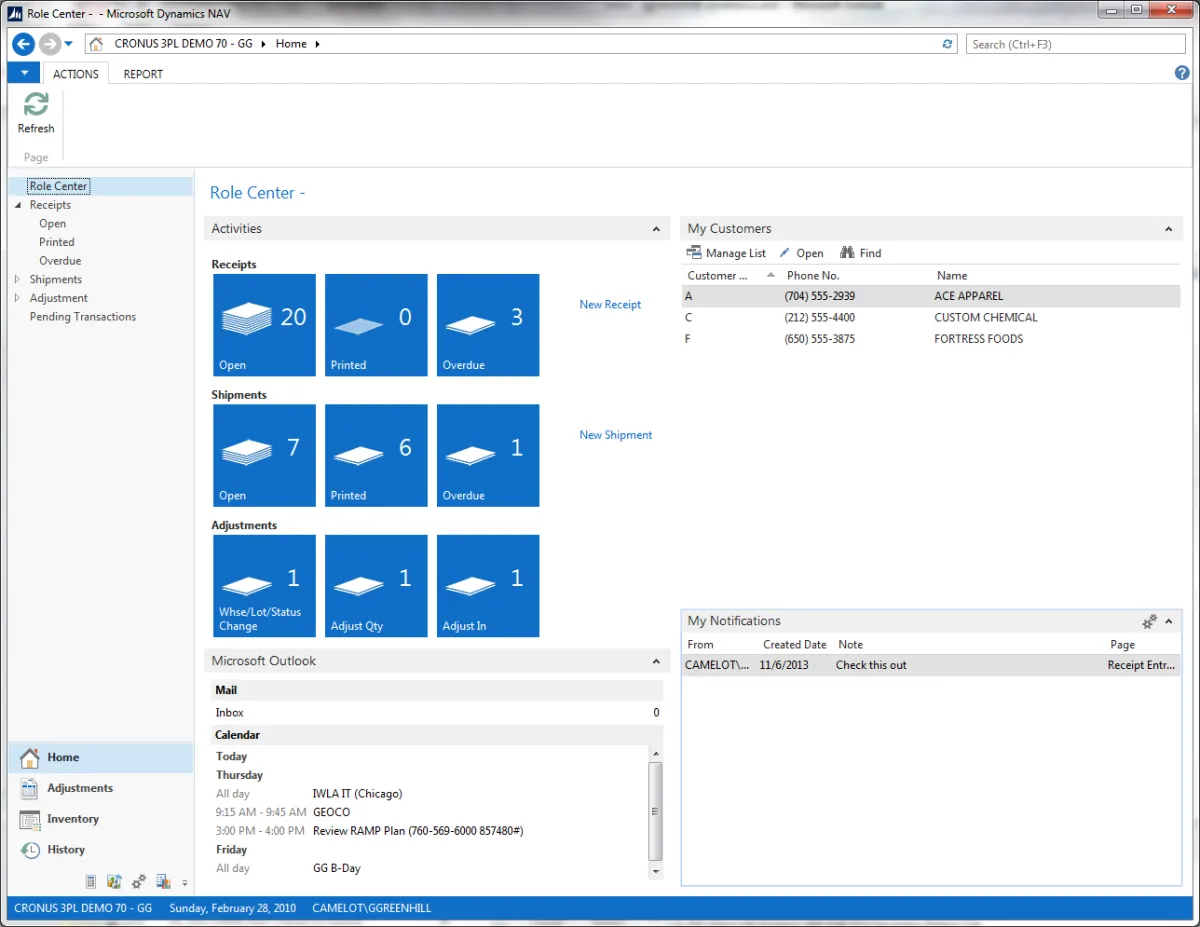Open the Overdue Shipments tile

point(488,455)
